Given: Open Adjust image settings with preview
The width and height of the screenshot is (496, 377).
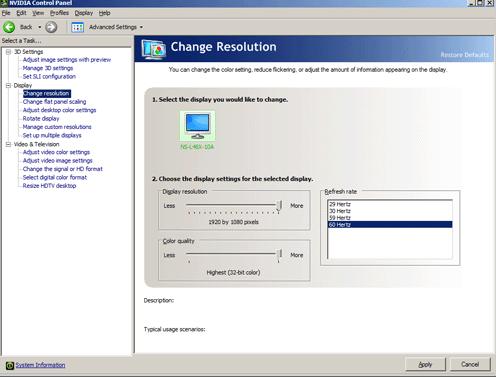Looking at the screenshot, I should [x=67, y=60].
